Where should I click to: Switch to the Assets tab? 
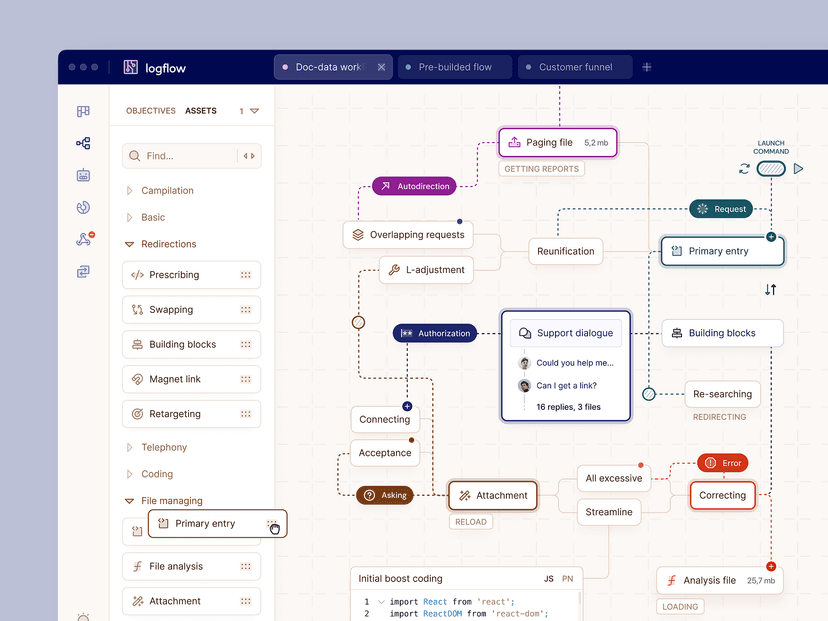pos(201,110)
